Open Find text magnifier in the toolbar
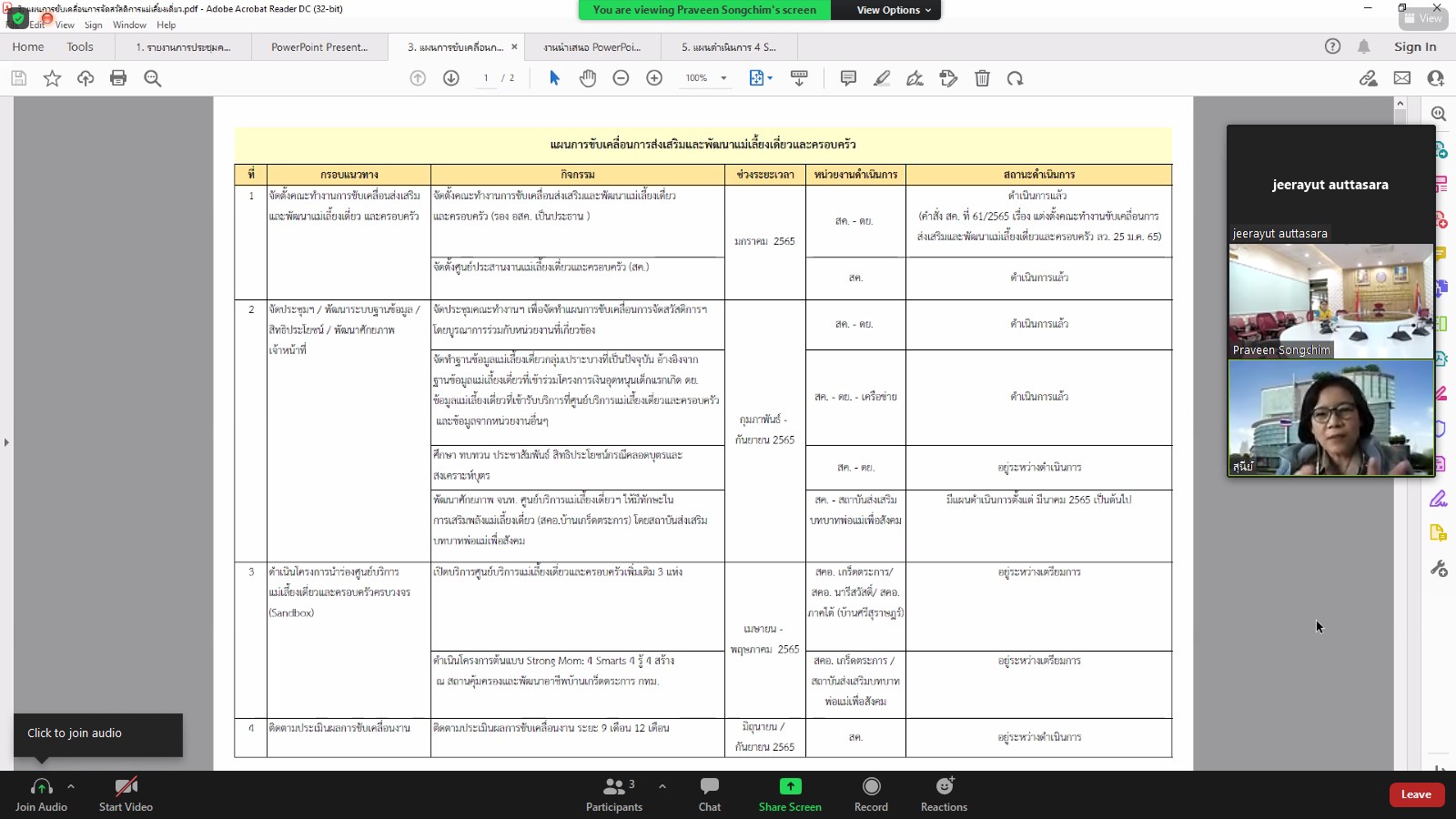The height and width of the screenshot is (819, 1456). tap(153, 78)
